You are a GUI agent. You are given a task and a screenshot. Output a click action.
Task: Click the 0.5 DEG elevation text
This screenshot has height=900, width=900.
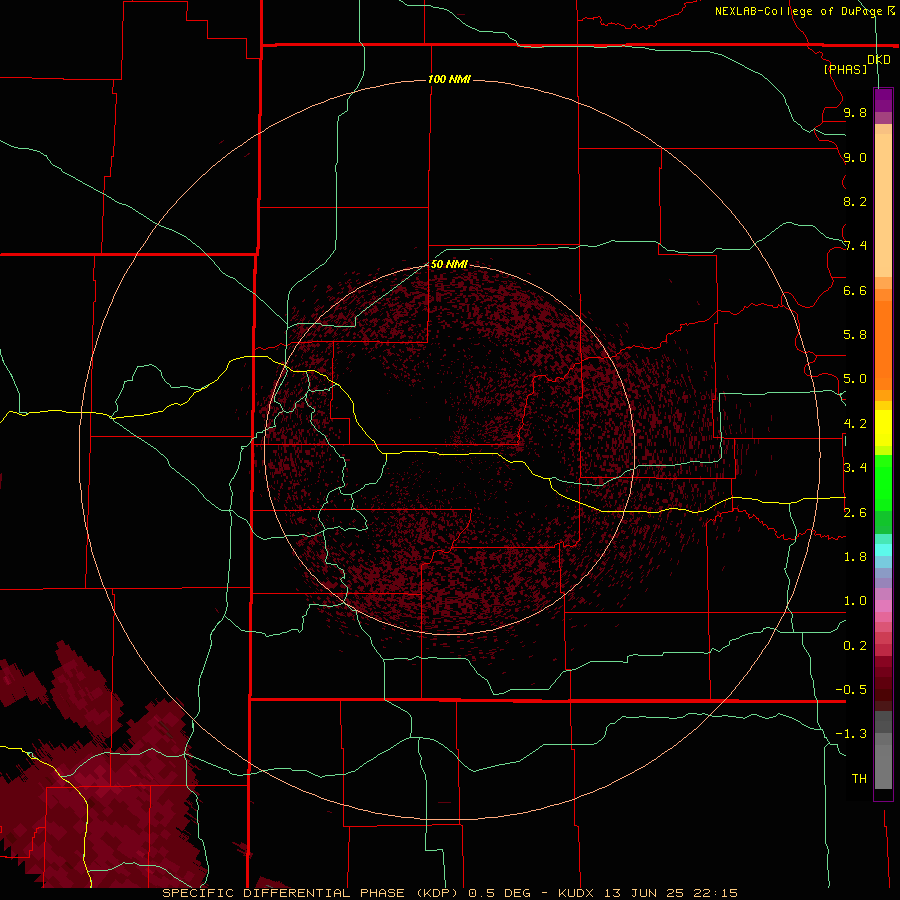point(501,893)
